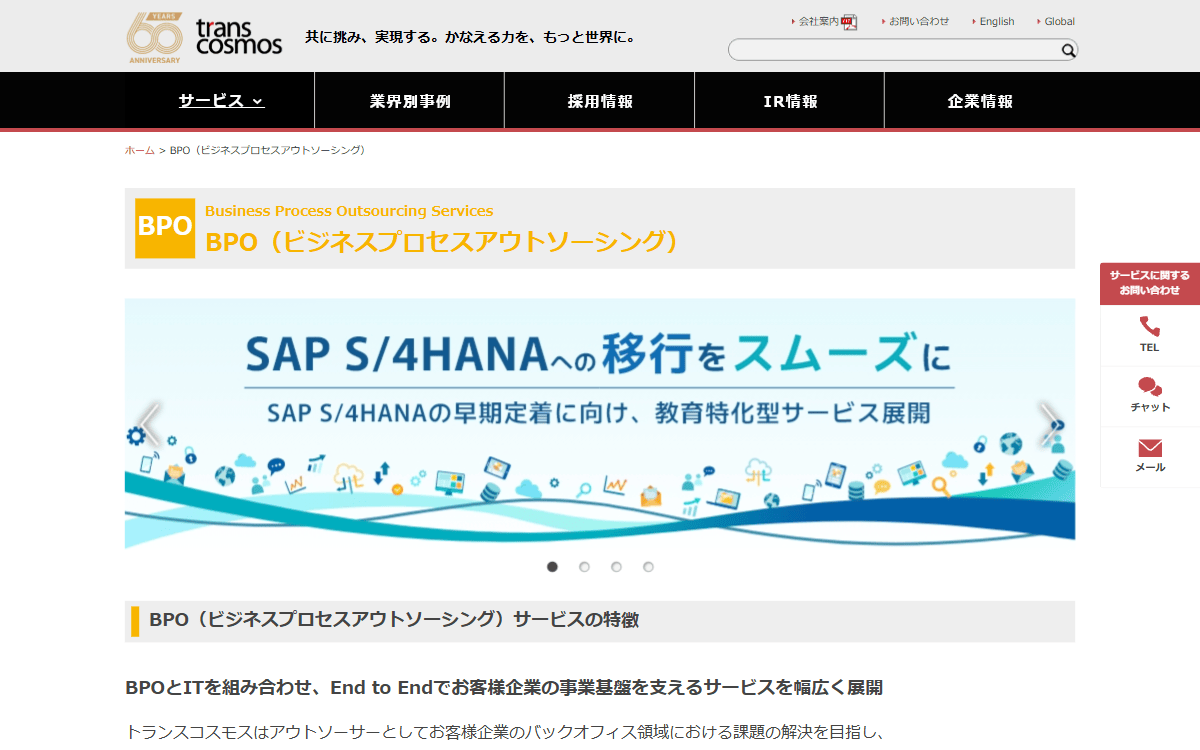1200x750 pixels.
Task: Open the 採用情報 menu item
Action: (600, 101)
